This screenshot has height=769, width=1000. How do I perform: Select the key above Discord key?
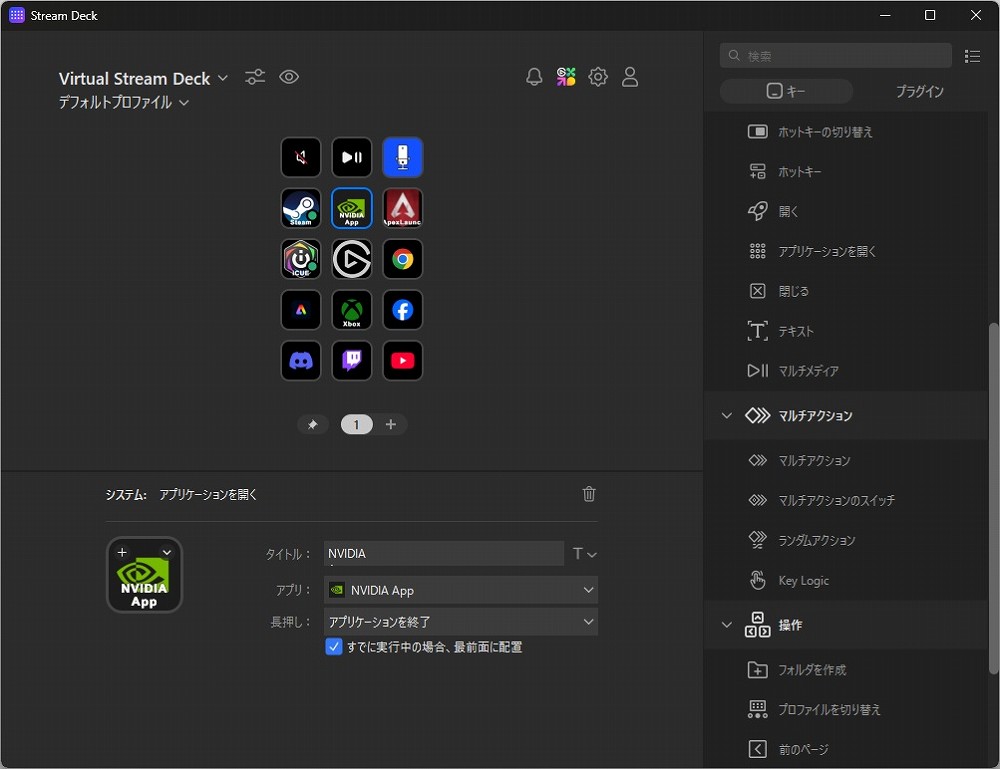tap(301, 310)
